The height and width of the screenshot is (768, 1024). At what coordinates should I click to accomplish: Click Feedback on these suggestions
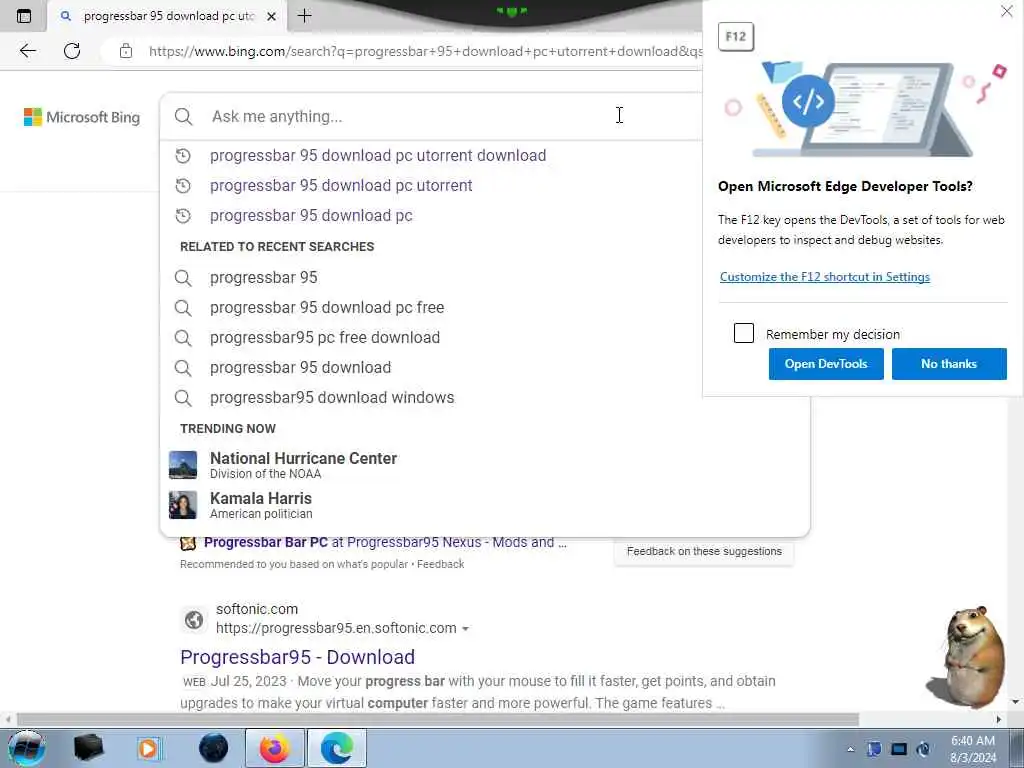[x=704, y=551]
